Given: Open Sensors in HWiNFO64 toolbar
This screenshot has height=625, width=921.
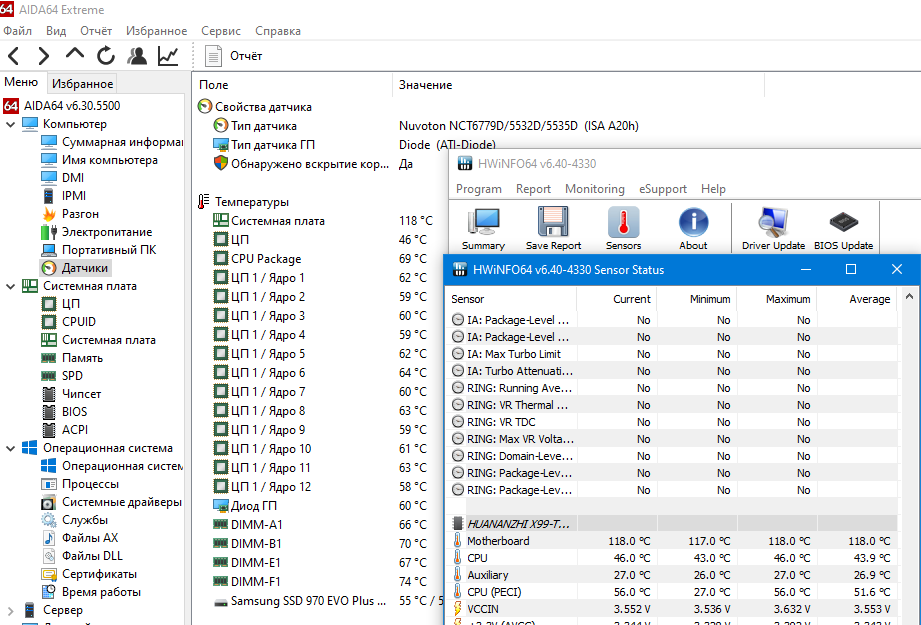Looking at the screenshot, I should point(623,229).
